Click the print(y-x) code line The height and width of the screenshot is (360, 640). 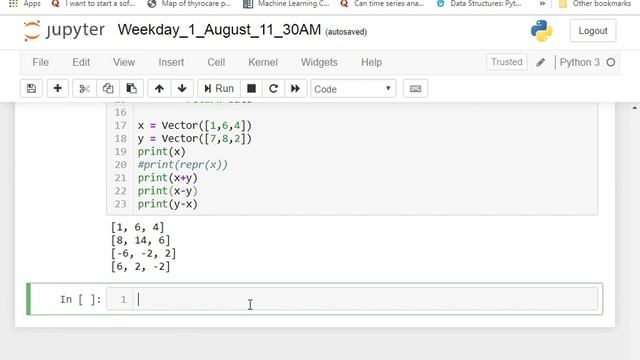(x=168, y=204)
